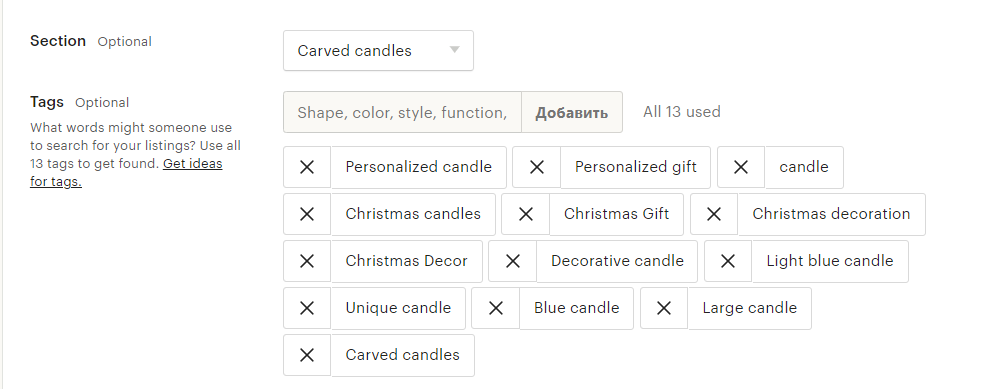Remove the Large candle tag
Viewport: 1003px width, 389px height.
[664, 308]
